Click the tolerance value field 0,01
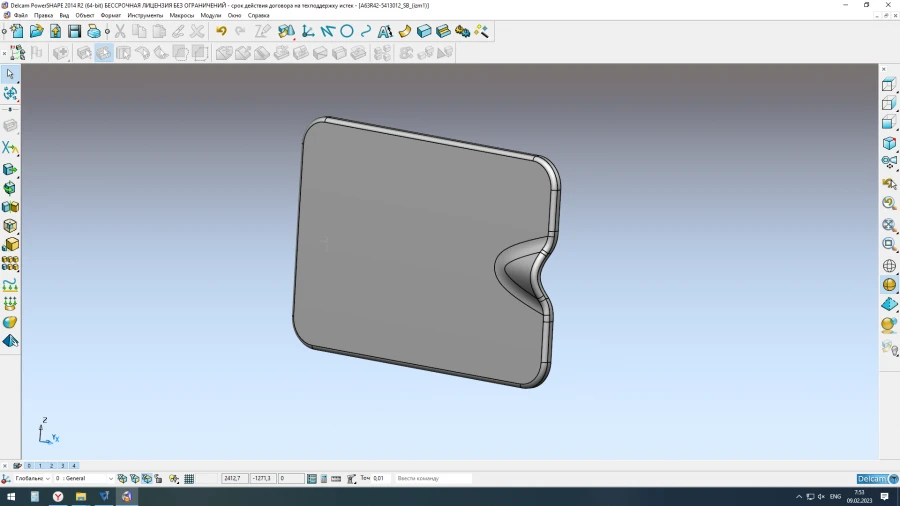The height and width of the screenshot is (506, 900). click(379, 479)
